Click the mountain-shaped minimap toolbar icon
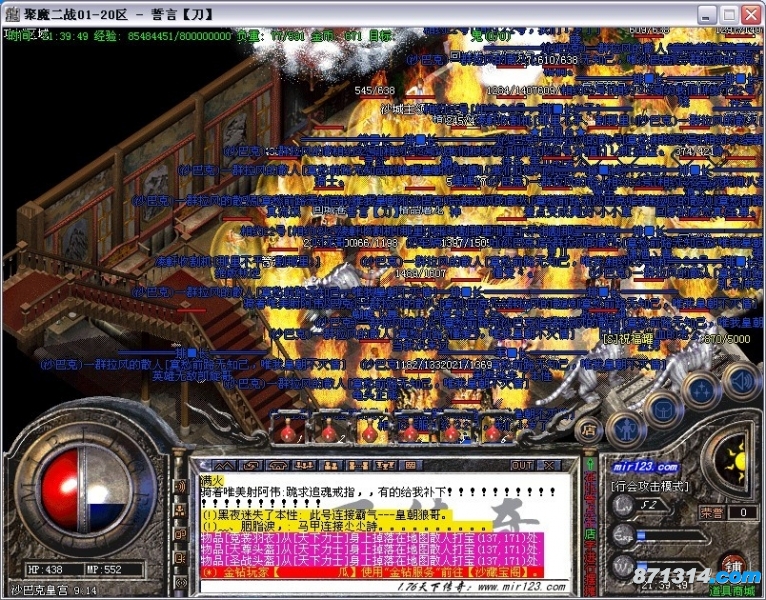The image size is (766, 600). click(224, 465)
